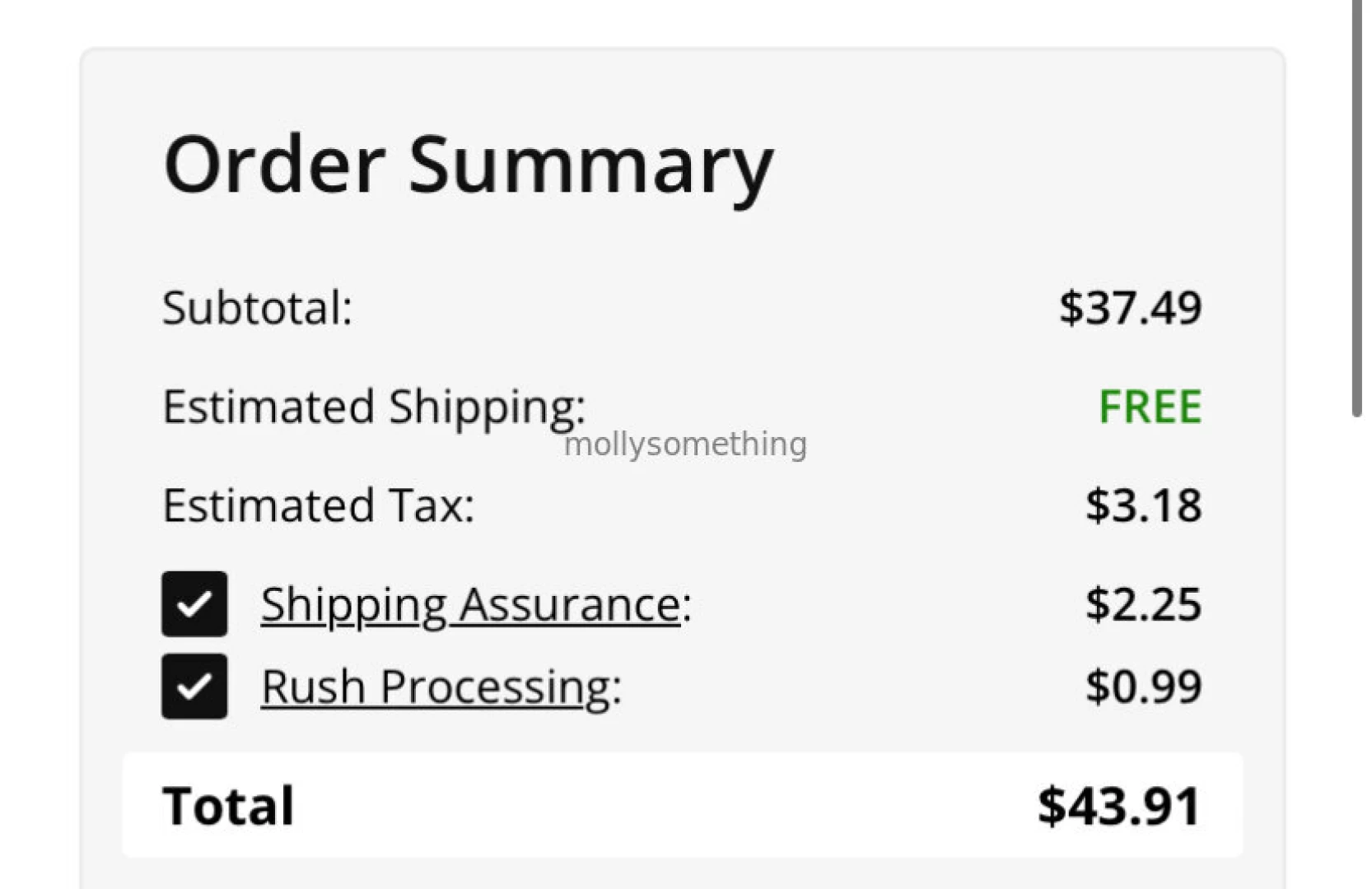1372x889 pixels.
Task: Click the $3.18 tax amount
Action: [1143, 505]
